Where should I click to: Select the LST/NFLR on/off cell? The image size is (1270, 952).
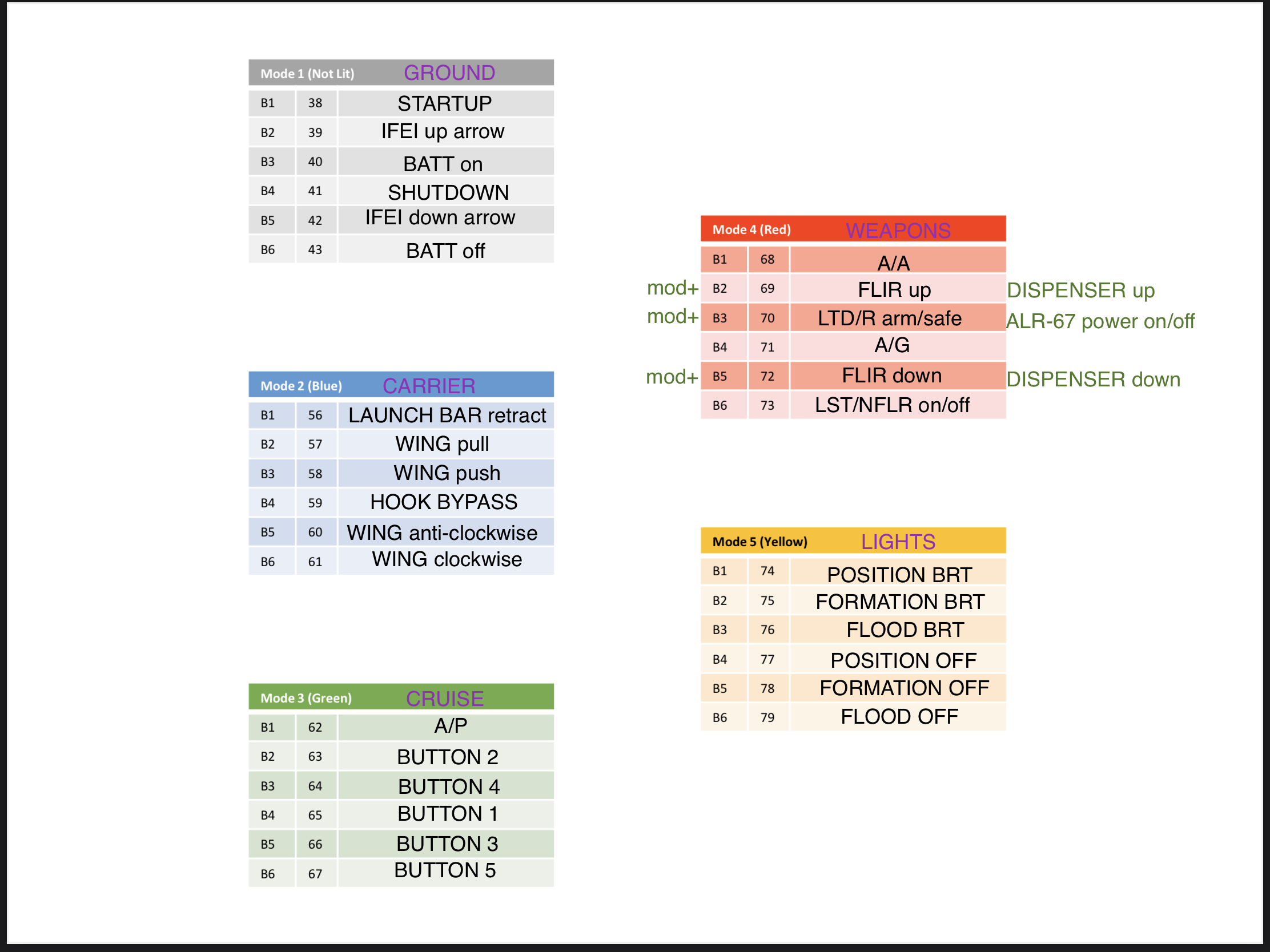897,405
